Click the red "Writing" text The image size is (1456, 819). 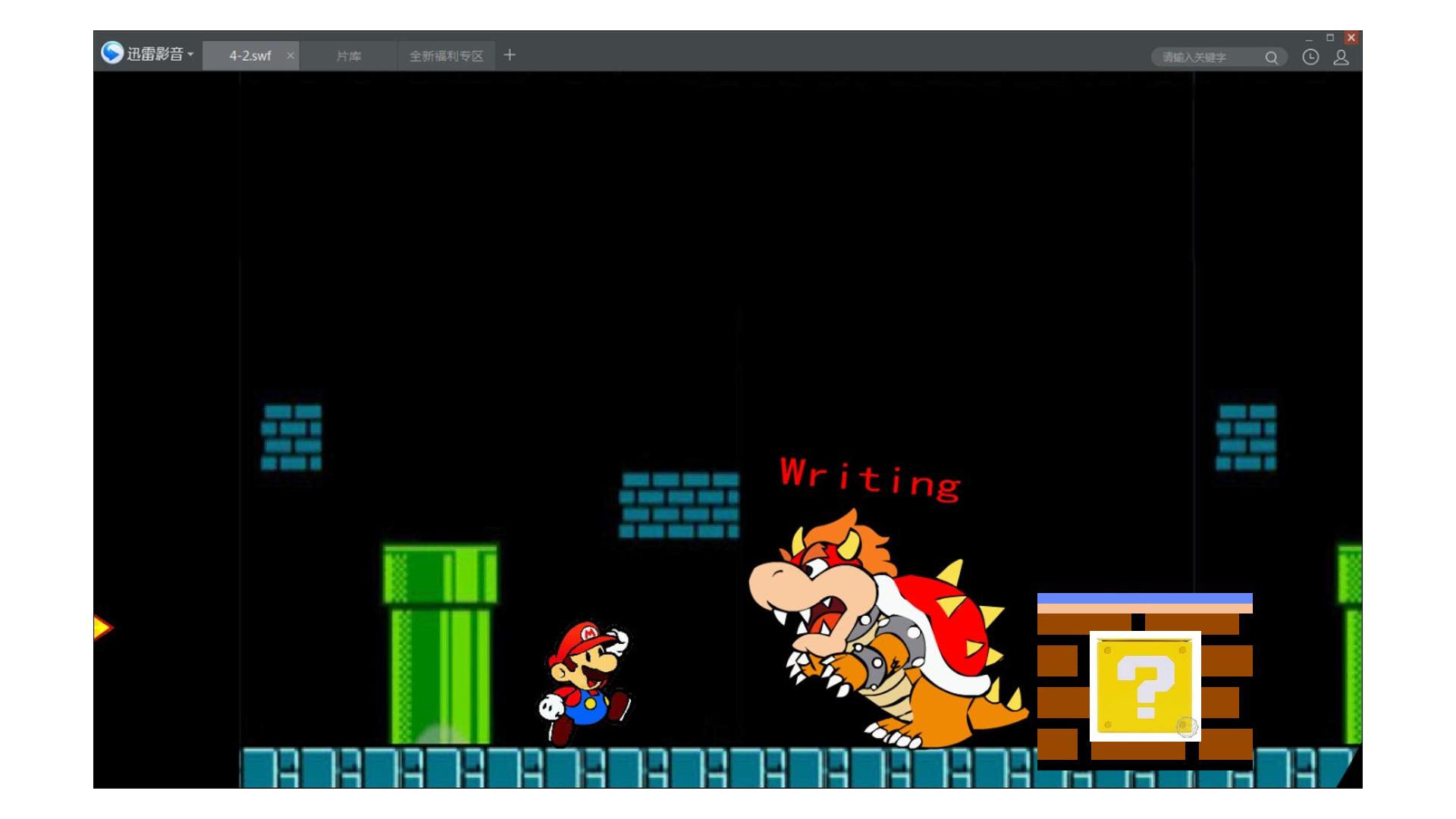point(870,479)
